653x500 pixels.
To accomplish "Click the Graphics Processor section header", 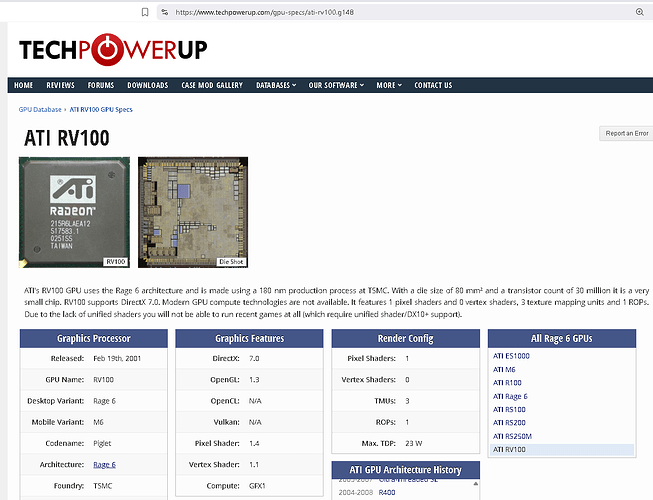I will (x=94, y=338).
